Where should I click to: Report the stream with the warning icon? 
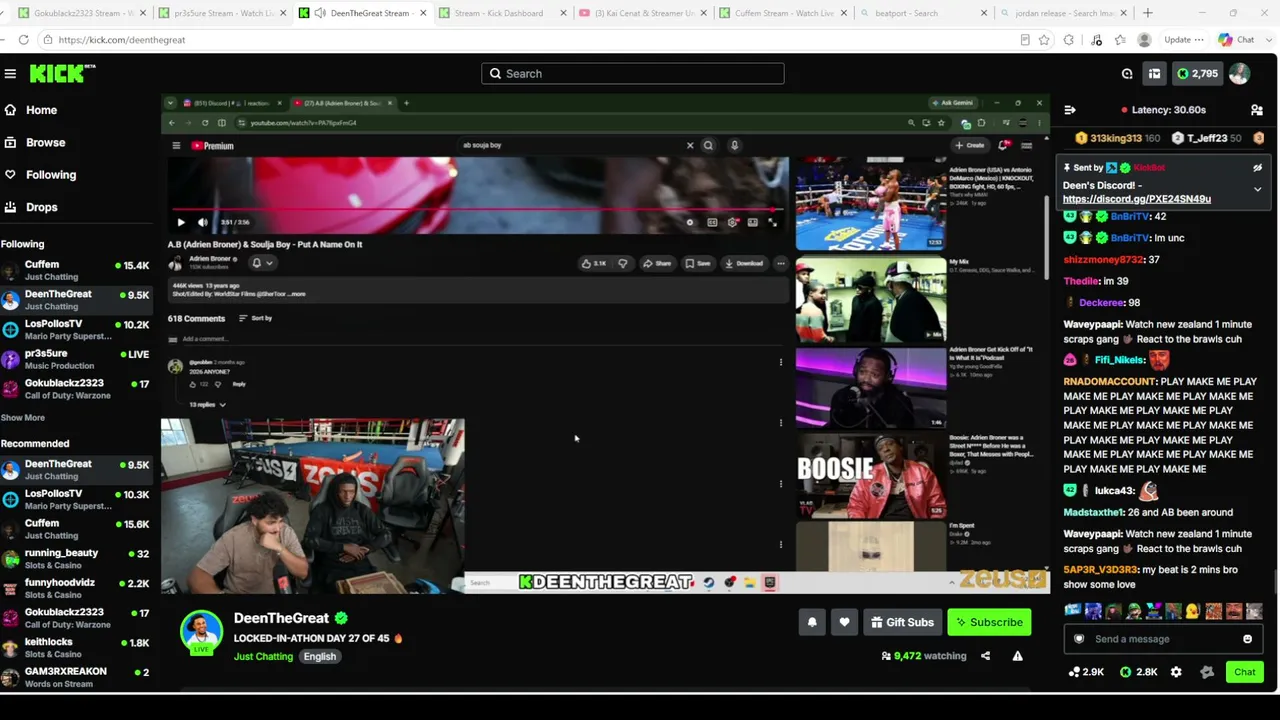pyautogui.click(x=1017, y=656)
